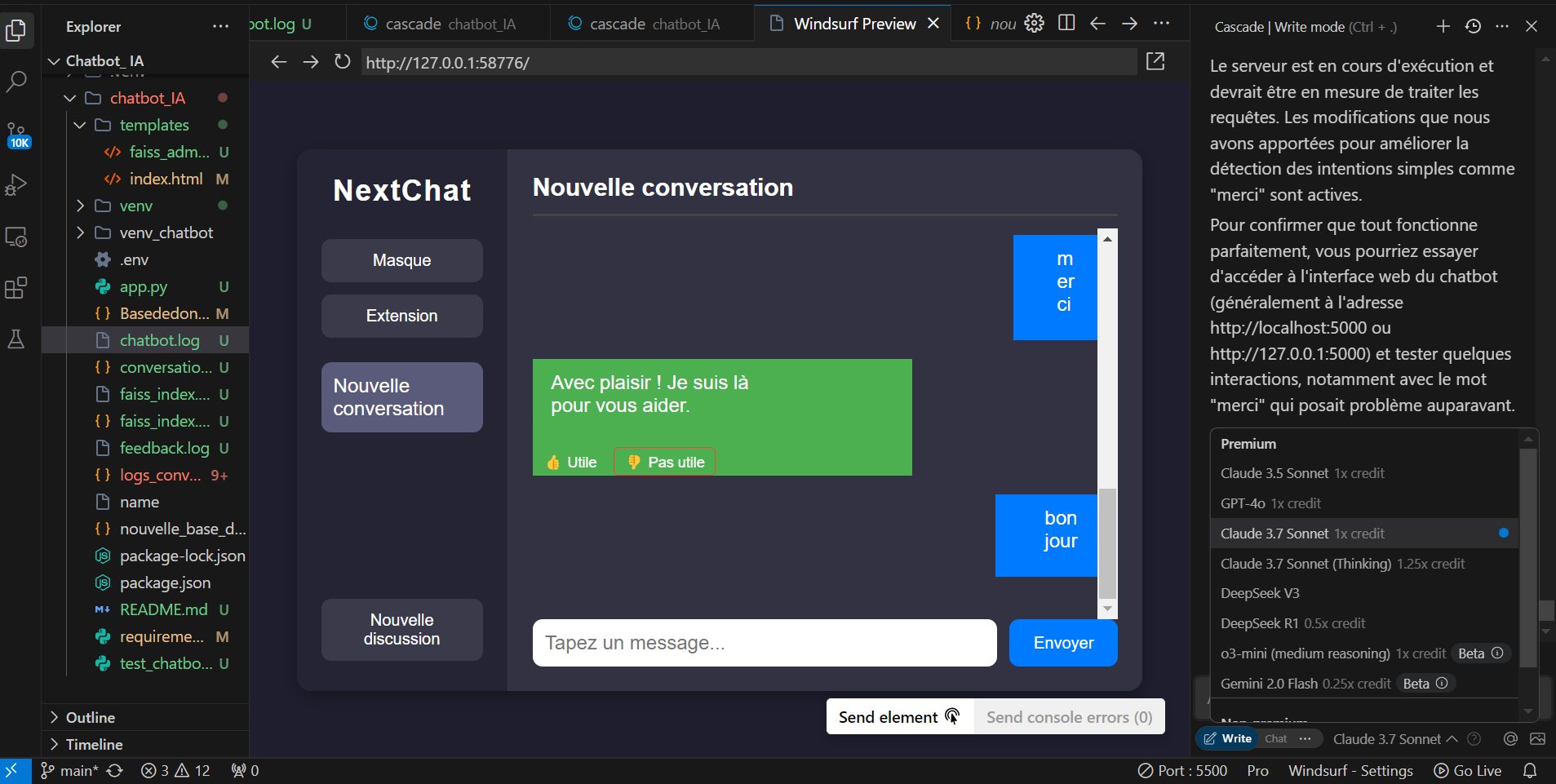The image size is (1556, 784).
Task: Reload the preview page
Action: 343,62
